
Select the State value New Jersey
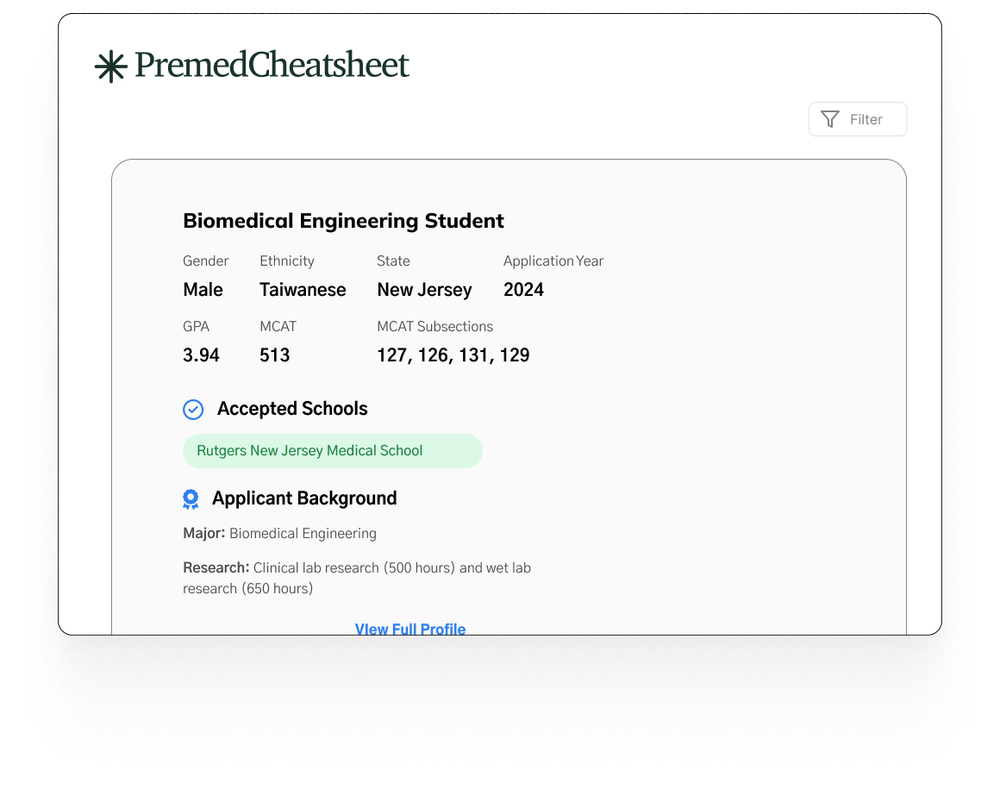pos(424,290)
